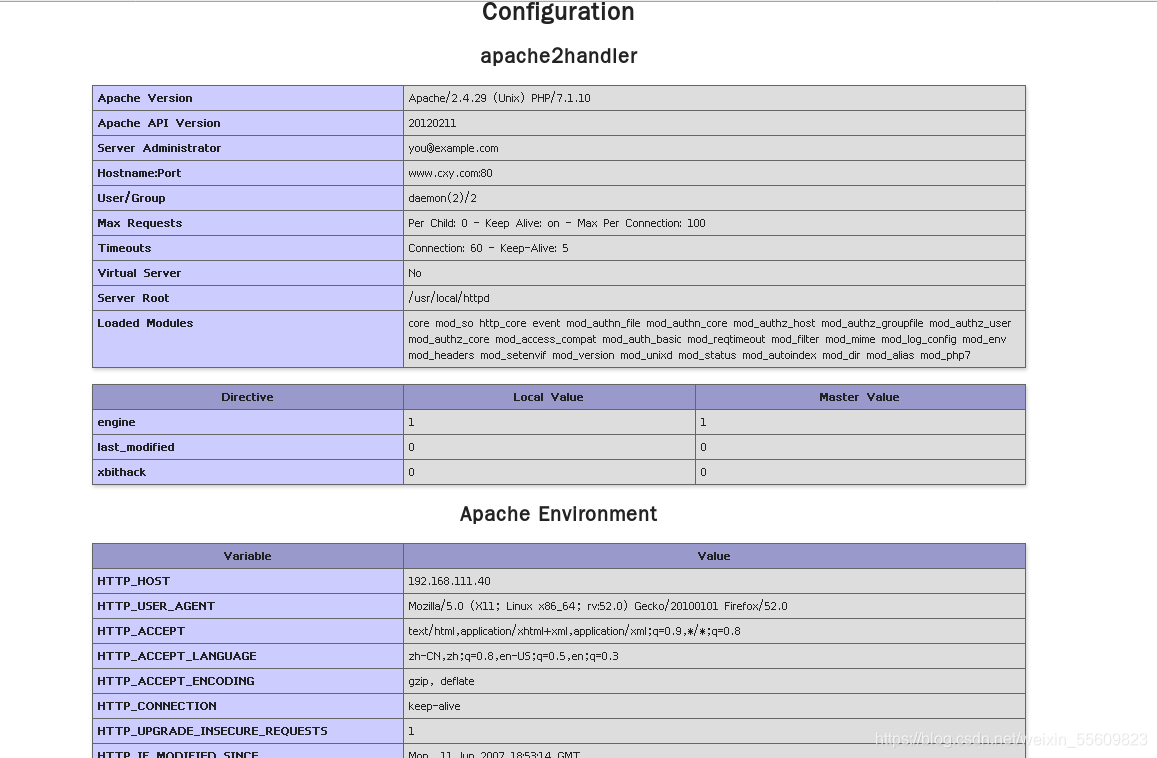Select the 'Server Root' label
The width and height of the screenshot is (1157, 758).
pos(133,299)
